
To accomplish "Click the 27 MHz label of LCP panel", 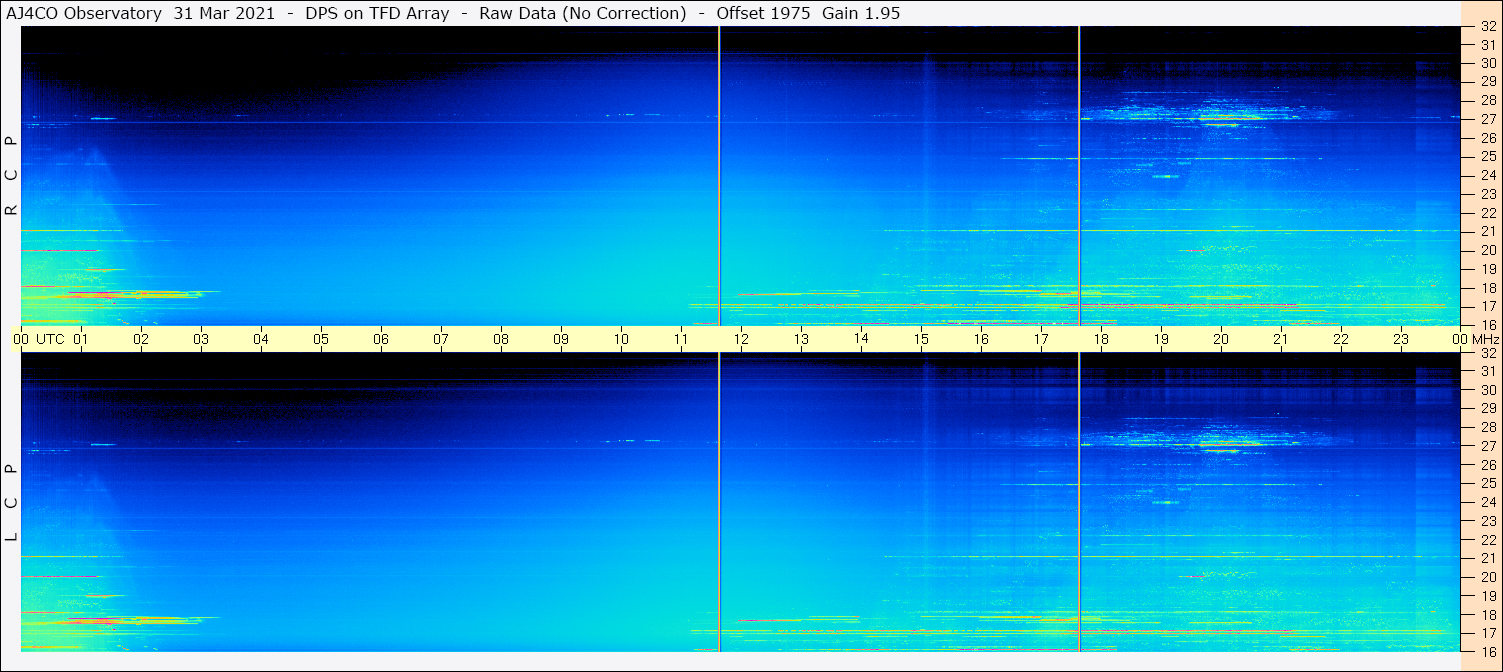I will coord(1488,446).
